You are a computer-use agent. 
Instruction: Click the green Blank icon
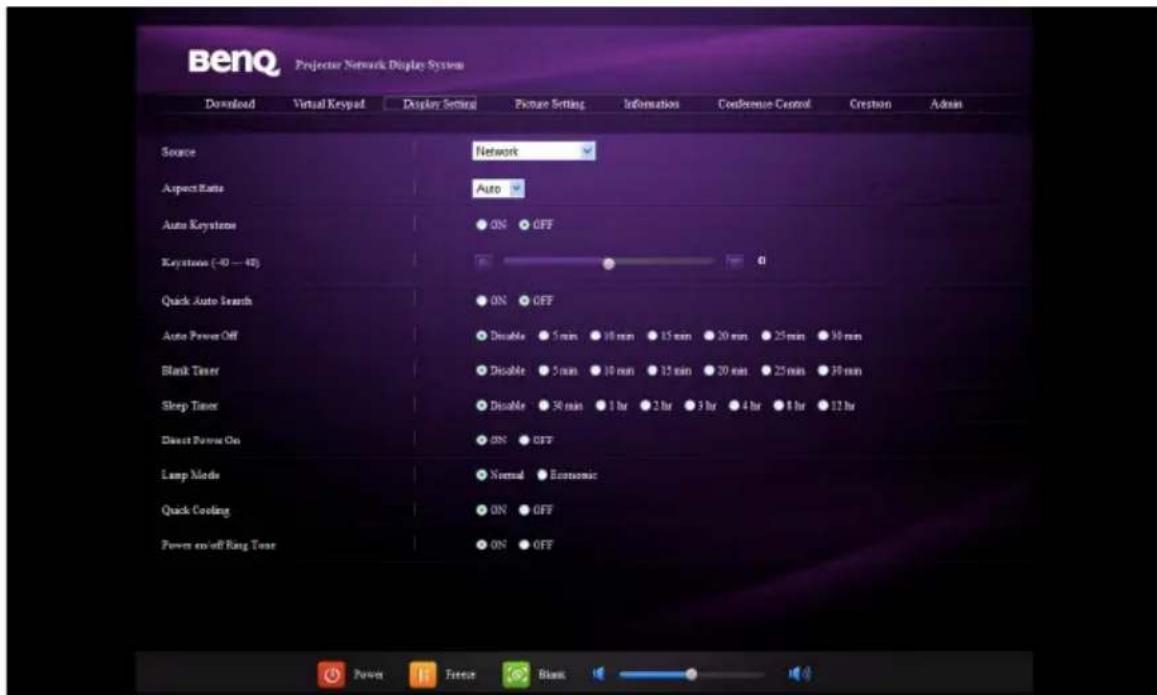(x=516, y=674)
